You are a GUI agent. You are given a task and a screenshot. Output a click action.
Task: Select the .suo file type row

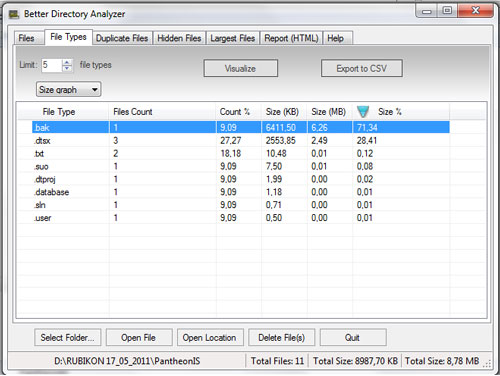(x=241, y=166)
